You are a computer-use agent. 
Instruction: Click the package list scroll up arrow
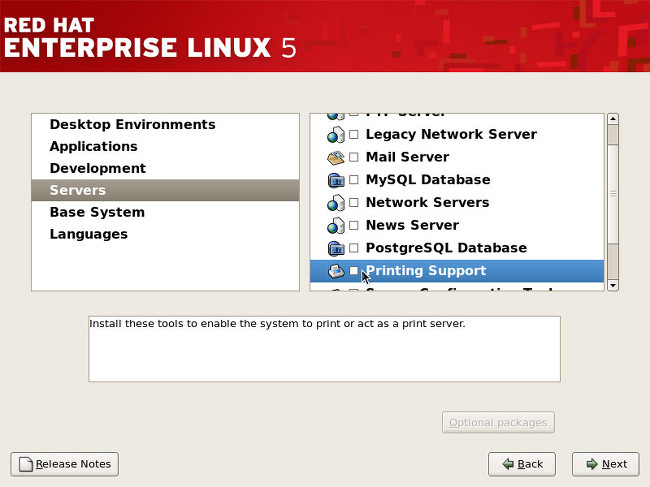pyautogui.click(x=613, y=119)
